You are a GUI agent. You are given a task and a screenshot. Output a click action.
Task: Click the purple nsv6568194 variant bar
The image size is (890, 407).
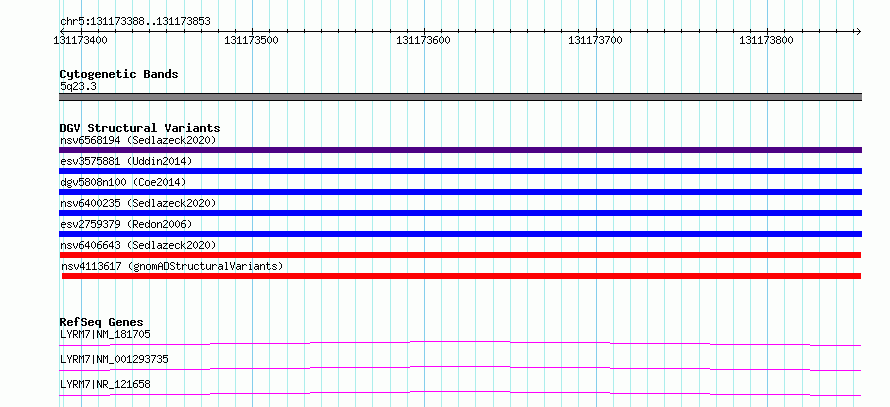pyautogui.click(x=460, y=150)
